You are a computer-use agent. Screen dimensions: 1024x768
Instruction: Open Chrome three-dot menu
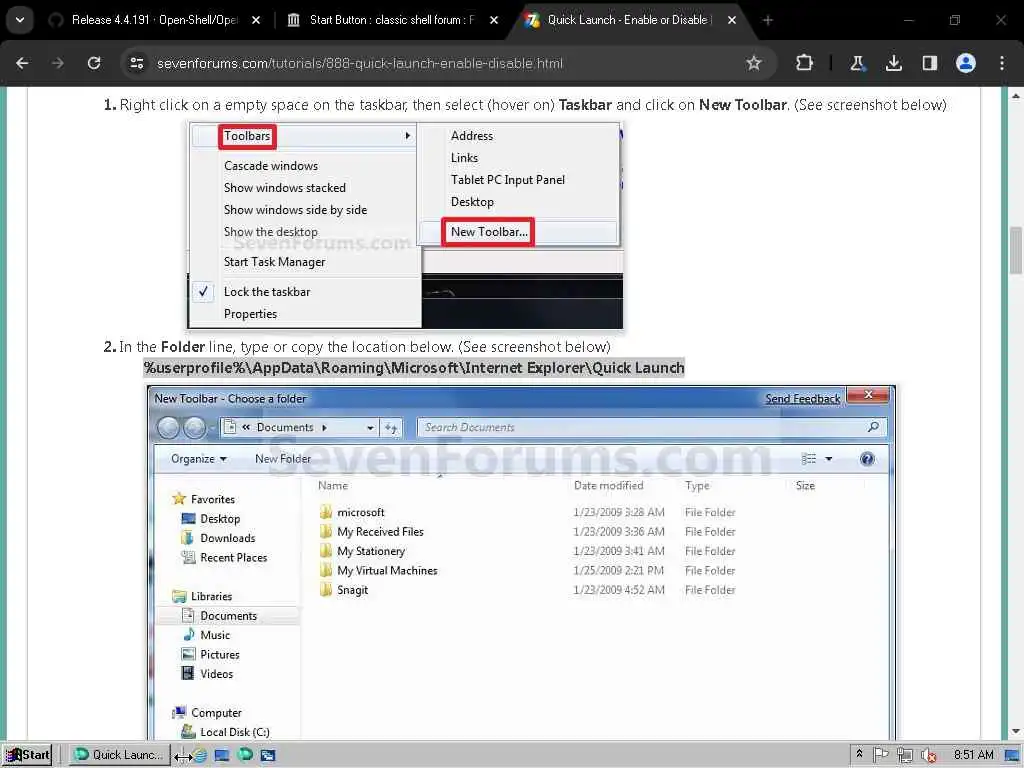pyautogui.click(x=1002, y=63)
